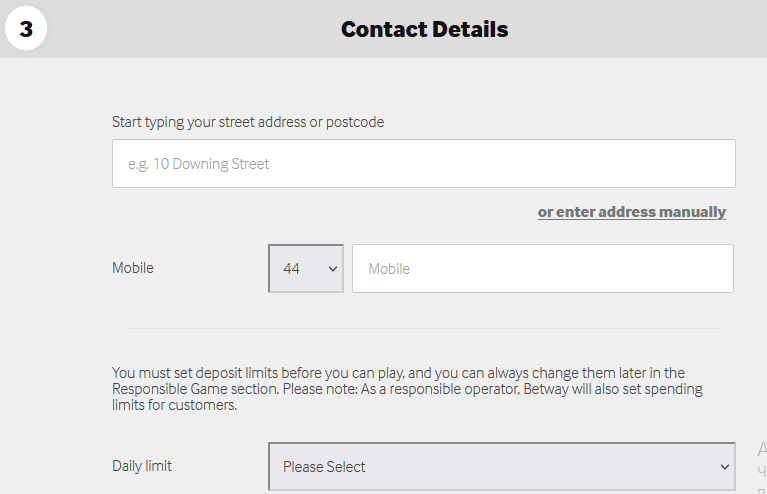Click the "e.g. 10 Downing Street" placeholder

tap(199, 164)
